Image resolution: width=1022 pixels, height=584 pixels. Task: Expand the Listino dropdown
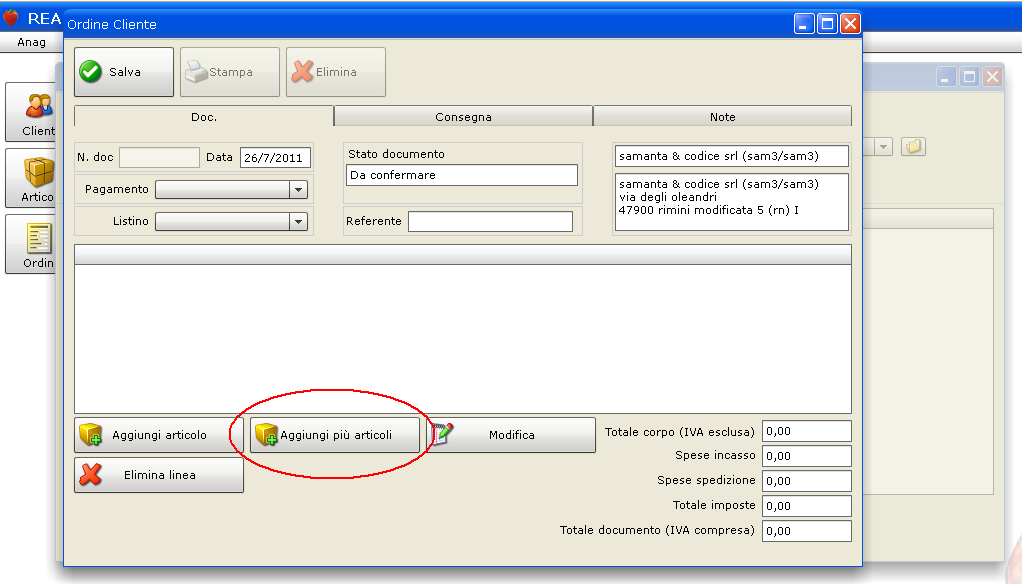298,221
